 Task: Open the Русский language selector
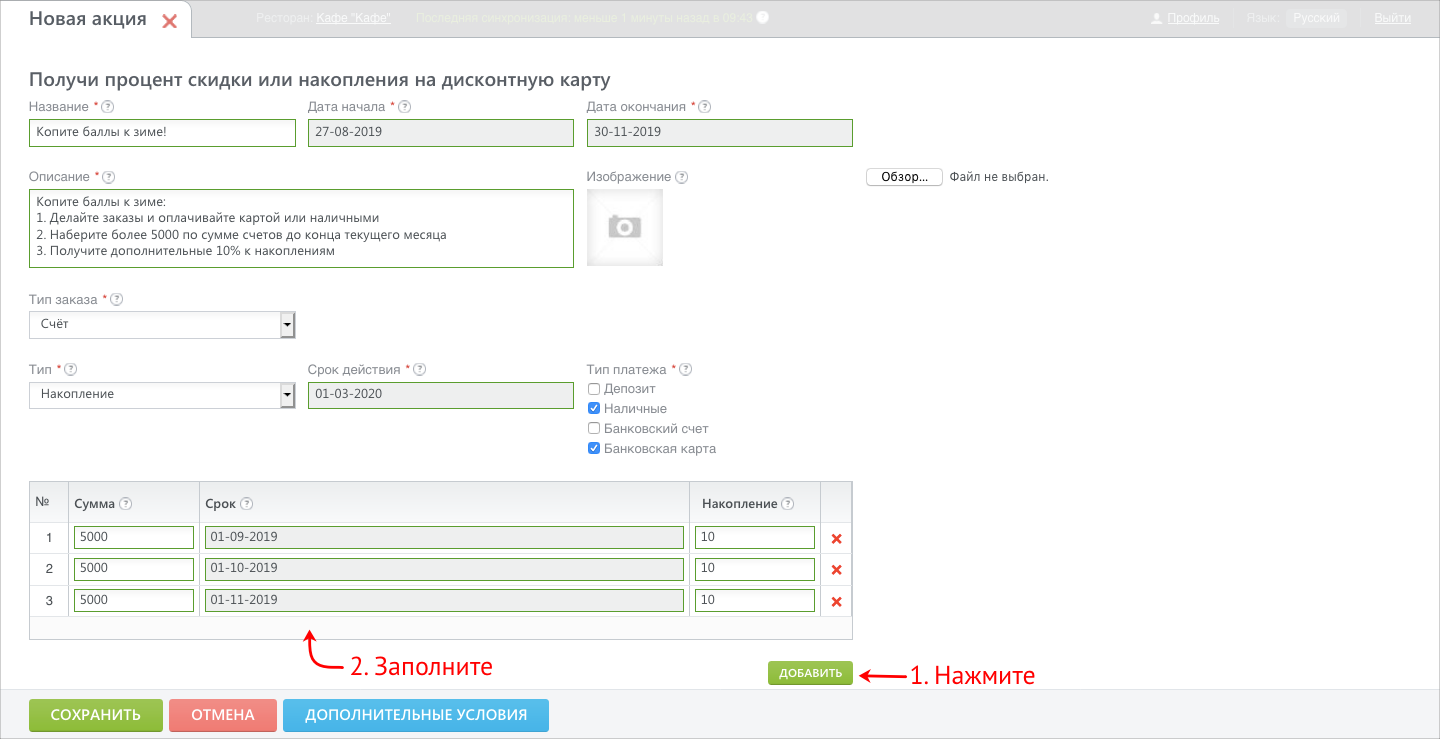click(1316, 18)
